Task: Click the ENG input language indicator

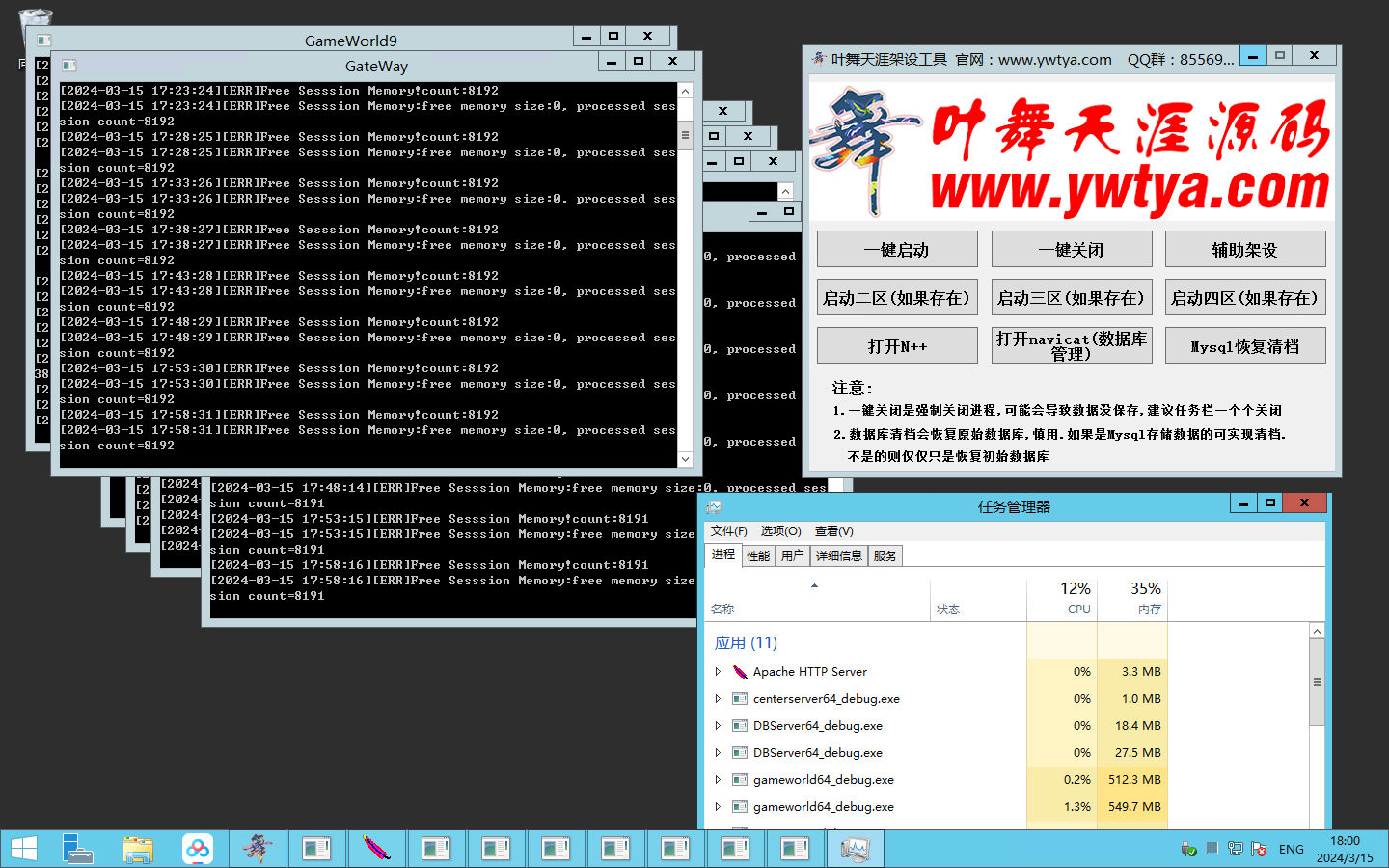Action: (1291, 850)
